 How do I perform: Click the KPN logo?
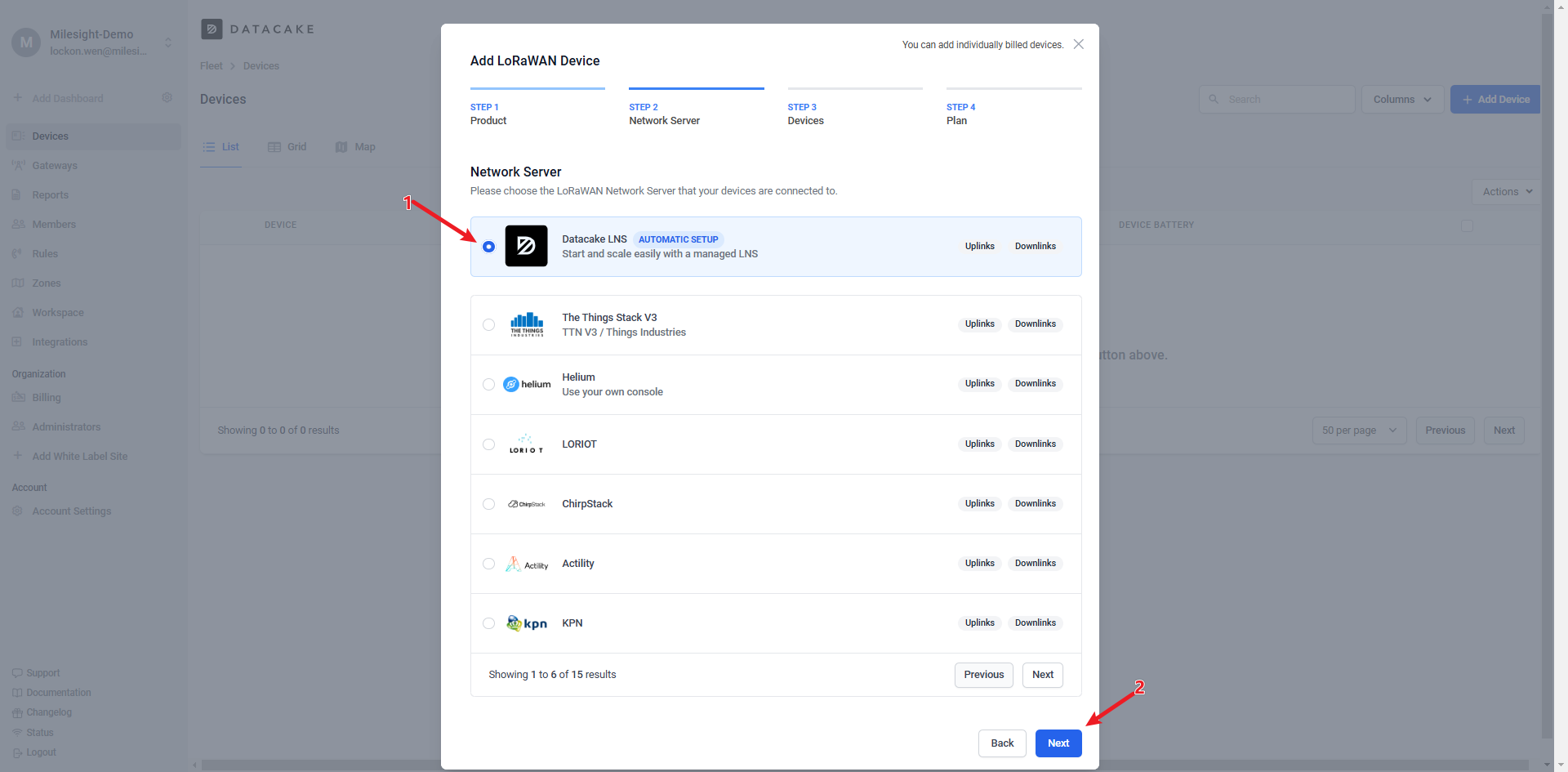[527, 623]
